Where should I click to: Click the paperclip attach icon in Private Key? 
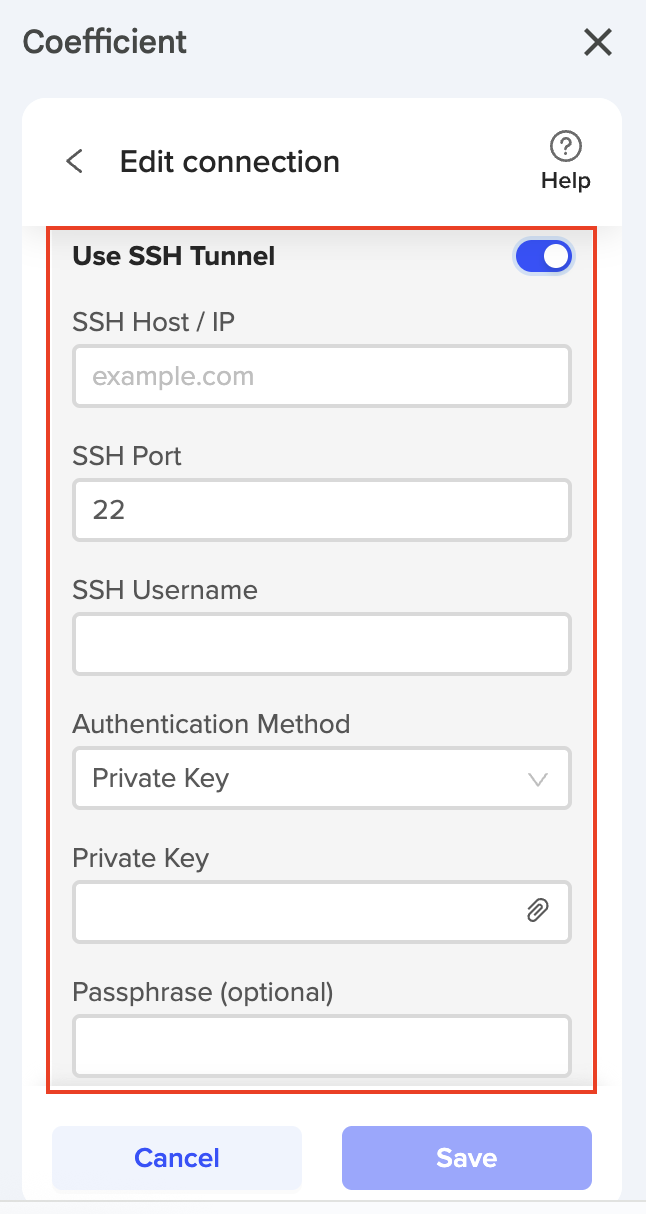click(538, 910)
